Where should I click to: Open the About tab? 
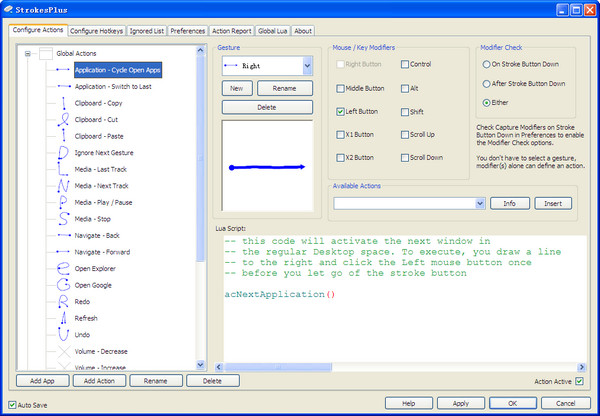[303, 31]
